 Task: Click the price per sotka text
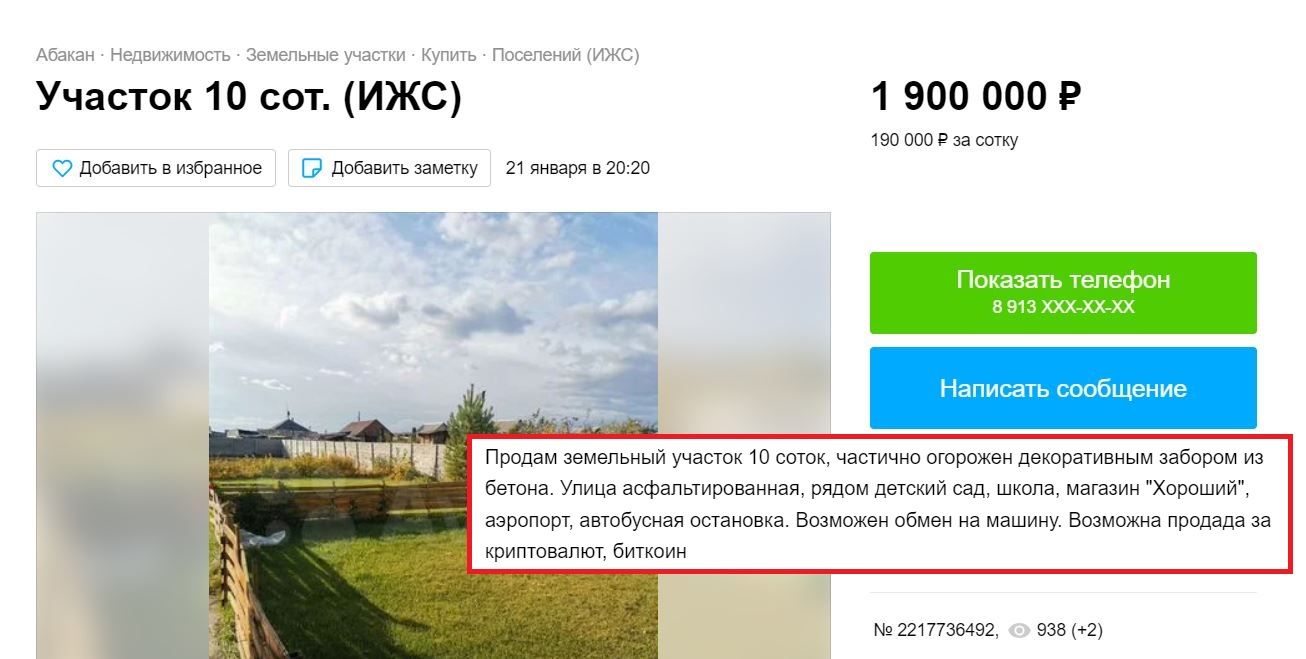945,140
